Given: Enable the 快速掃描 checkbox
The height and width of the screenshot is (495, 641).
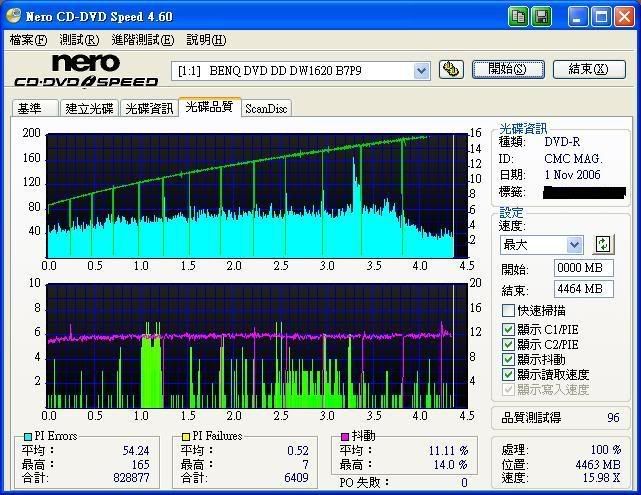Looking at the screenshot, I should [508, 310].
